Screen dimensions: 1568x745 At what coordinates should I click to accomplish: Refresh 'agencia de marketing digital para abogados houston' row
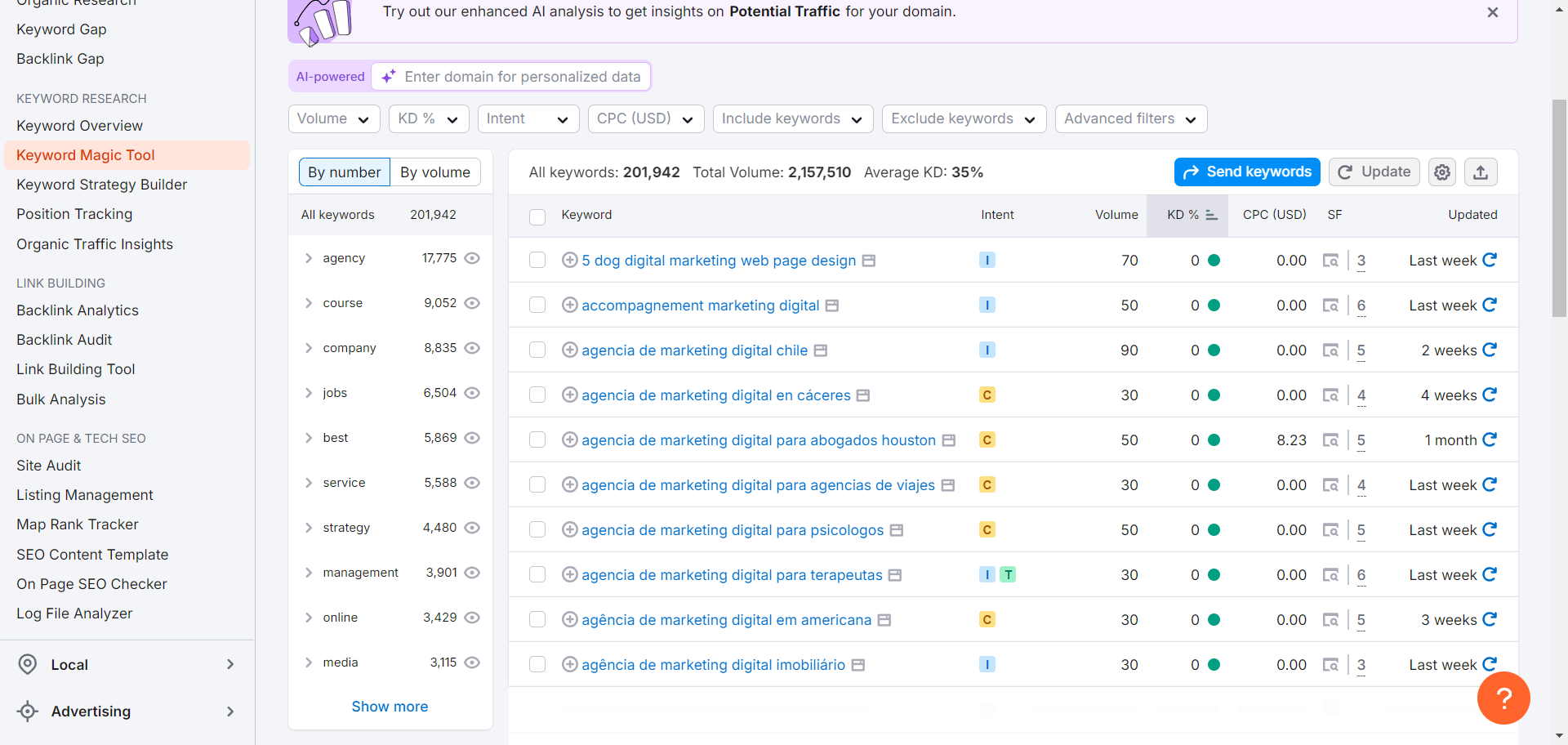pos(1490,439)
